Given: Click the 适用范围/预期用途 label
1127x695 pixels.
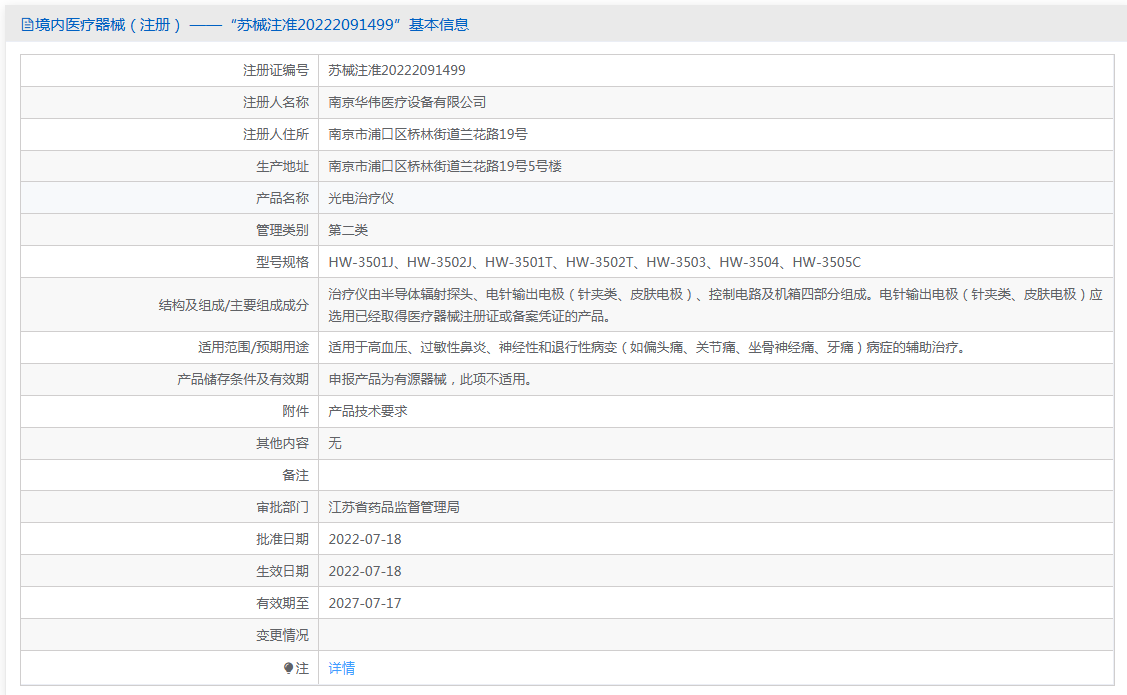Looking at the screenshot, I should (254, 348).
